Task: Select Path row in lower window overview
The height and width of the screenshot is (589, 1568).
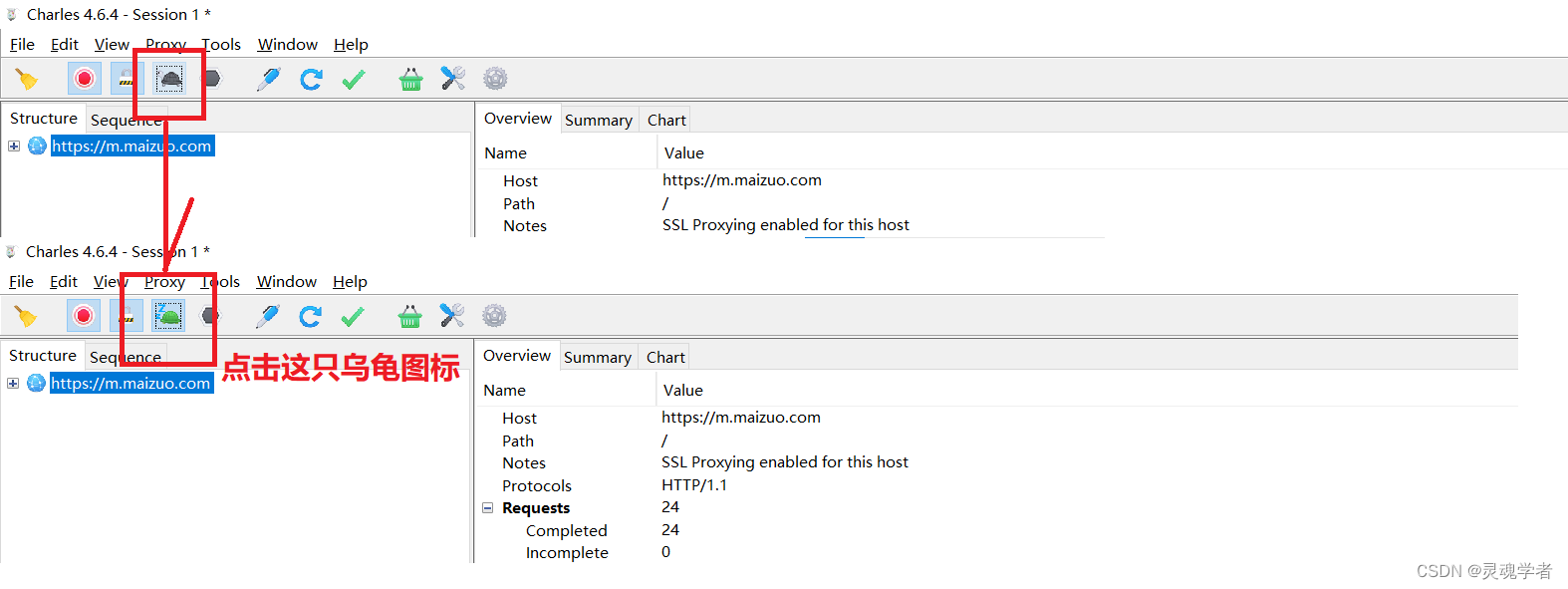Action: pos(518,441)
